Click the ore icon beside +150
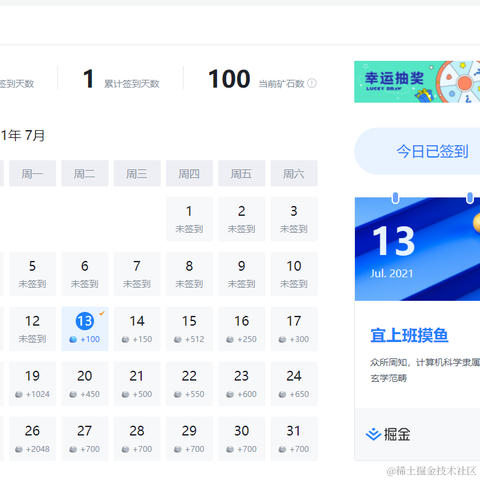 pyautogui.click(x=125, y=339)
